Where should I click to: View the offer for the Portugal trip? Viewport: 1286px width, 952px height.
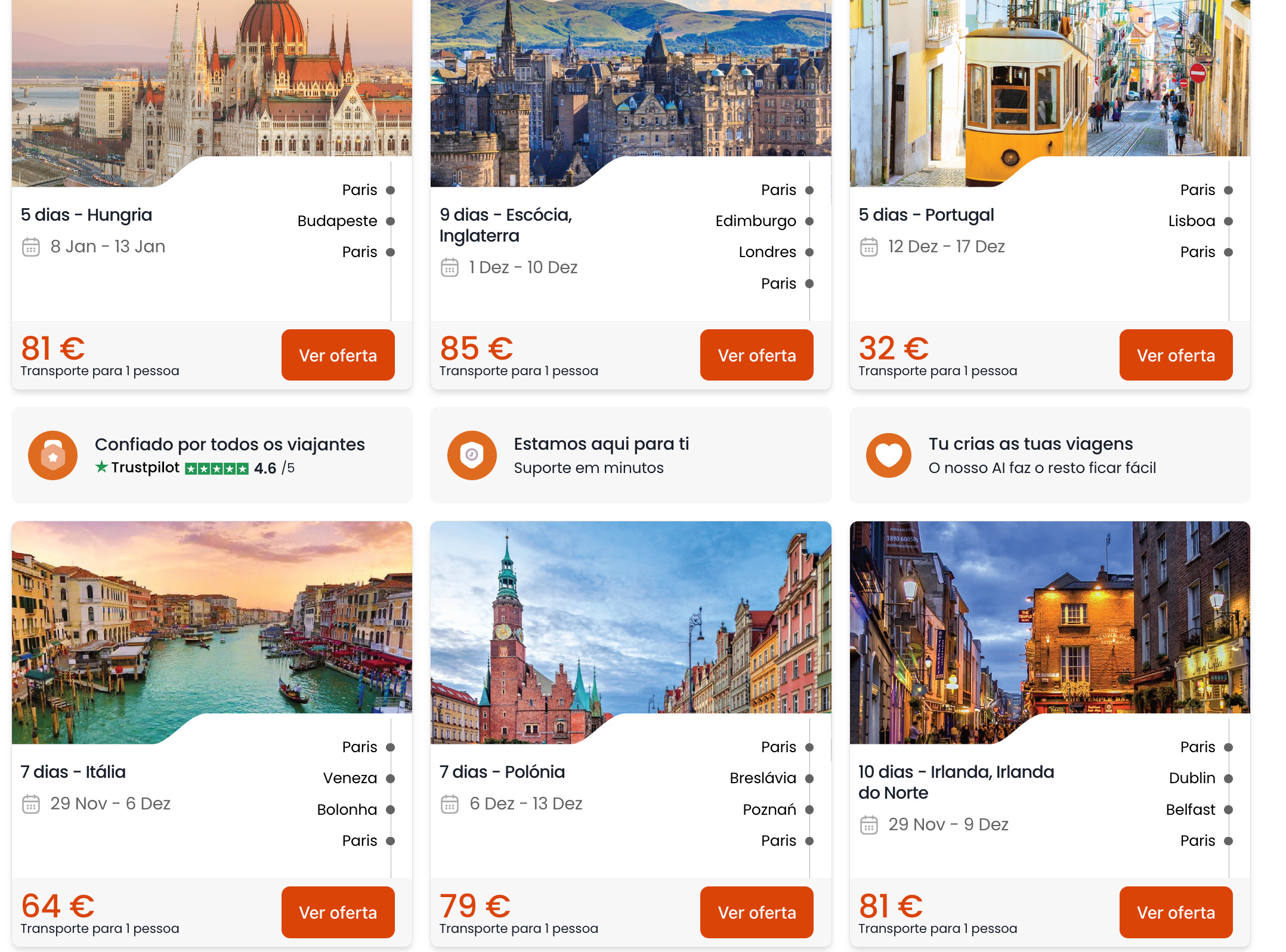click(1176, 355)
